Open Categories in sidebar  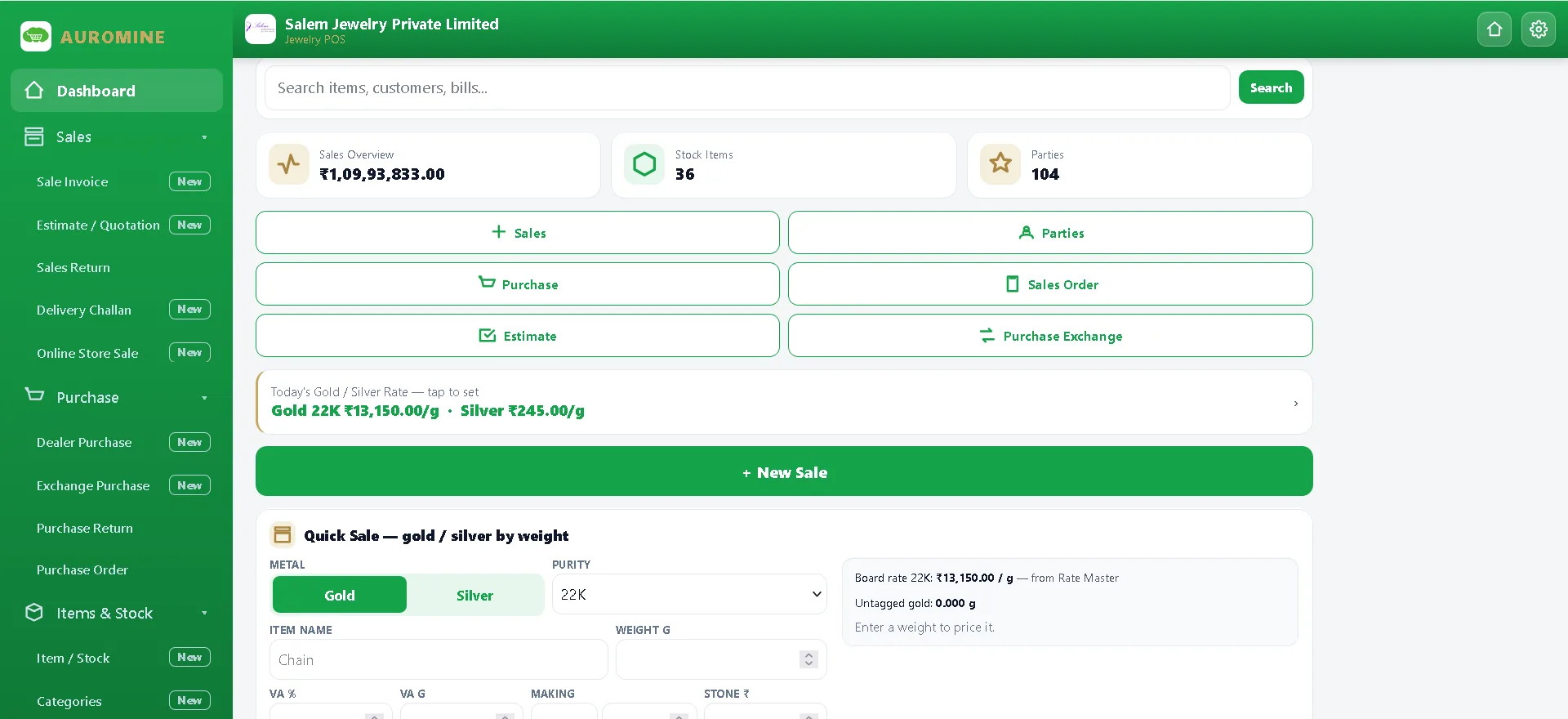coord(69,701)
